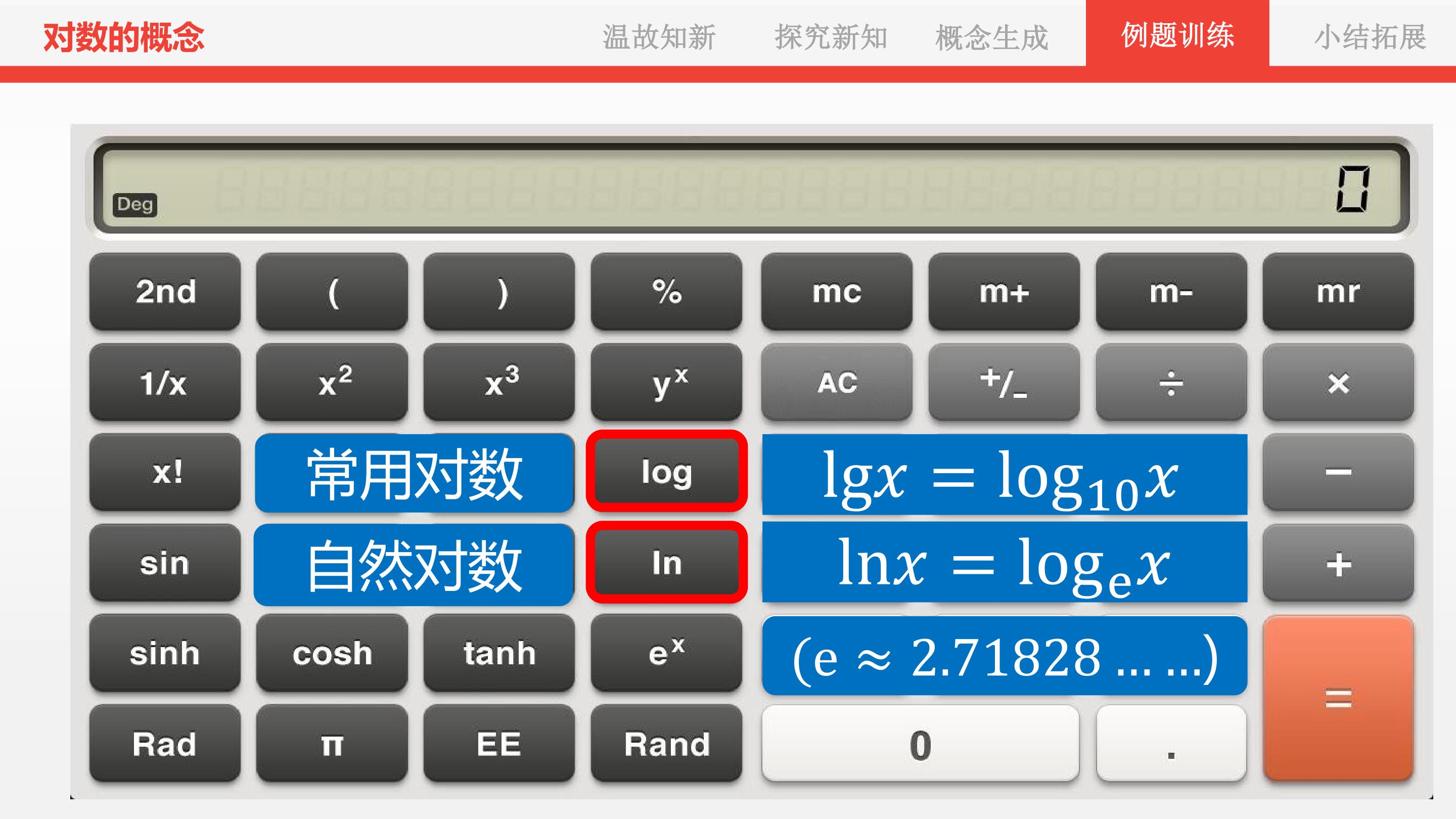
Task: Click the e ≈ 2.71828 note box
Action: [1005, 656]
